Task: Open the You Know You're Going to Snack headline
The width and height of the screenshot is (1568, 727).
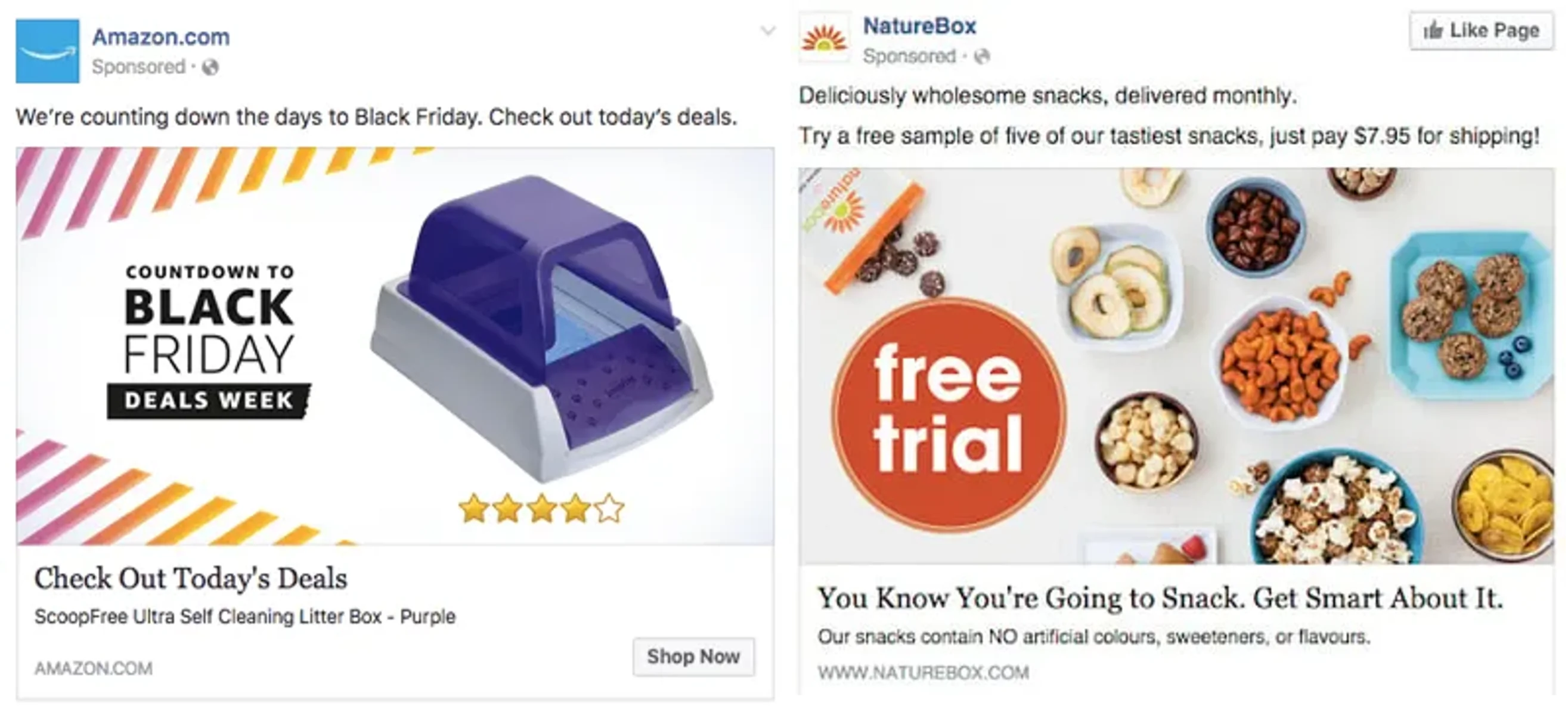Action: (1161, 598)
